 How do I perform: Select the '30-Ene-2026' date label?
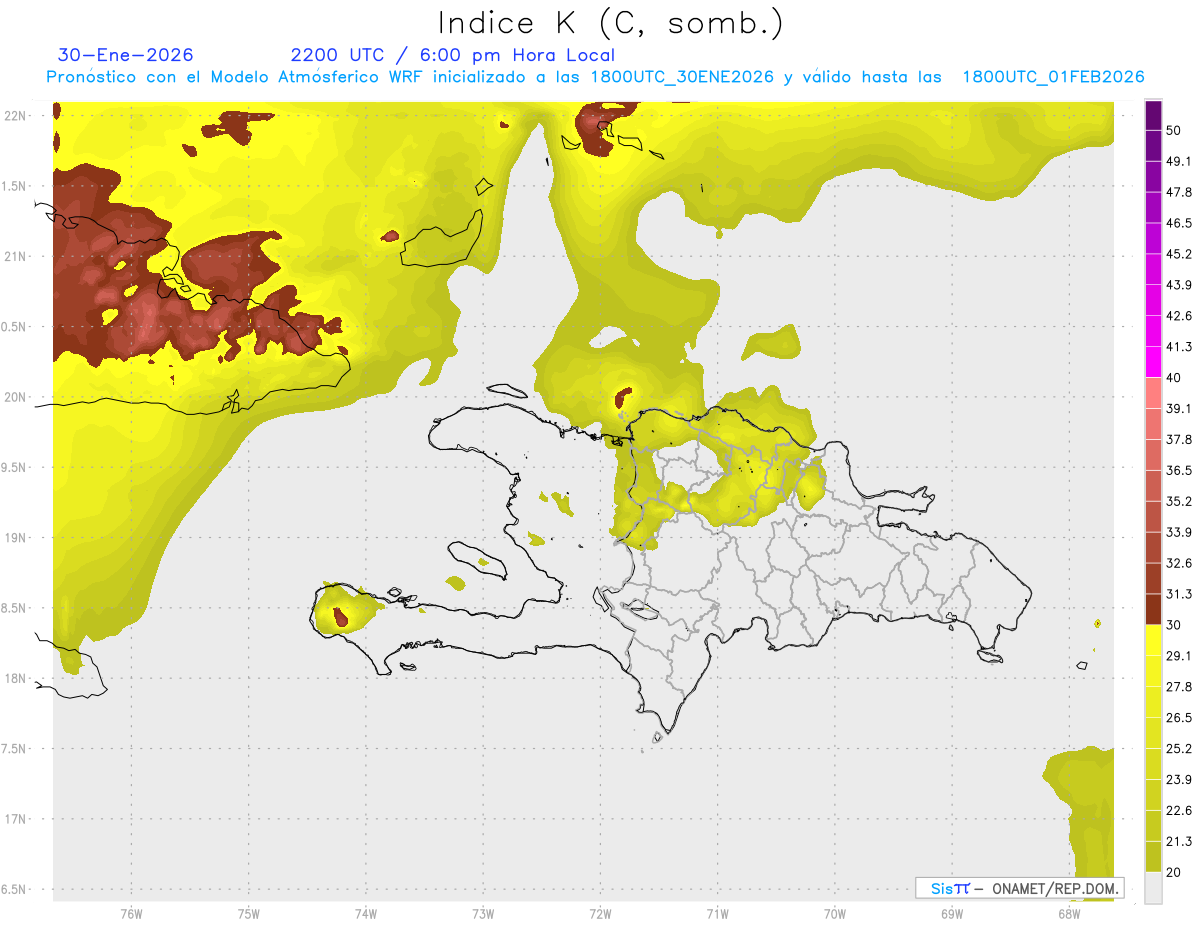126,55
